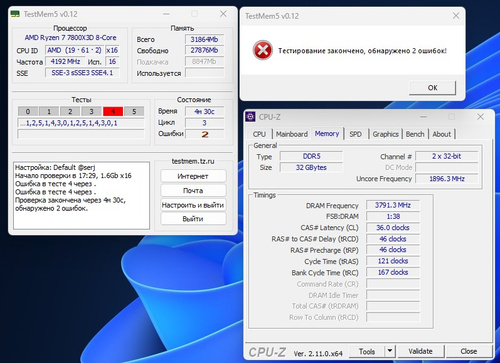Minimize the TestMem5 main window
This screenshot has height=363, width=500.
[x=166, y=14]
